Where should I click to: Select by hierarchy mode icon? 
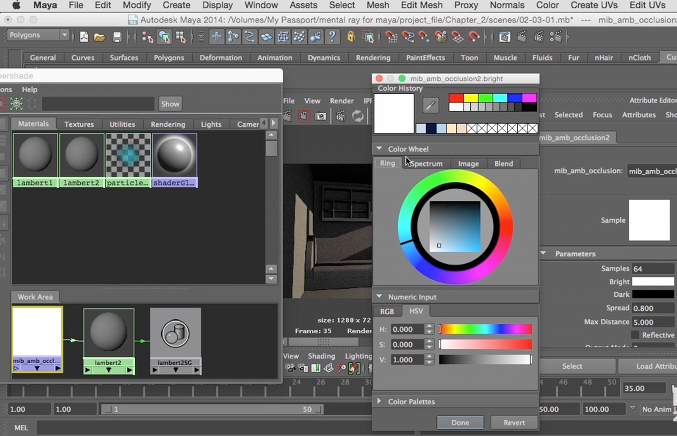[x=147, y=37]
